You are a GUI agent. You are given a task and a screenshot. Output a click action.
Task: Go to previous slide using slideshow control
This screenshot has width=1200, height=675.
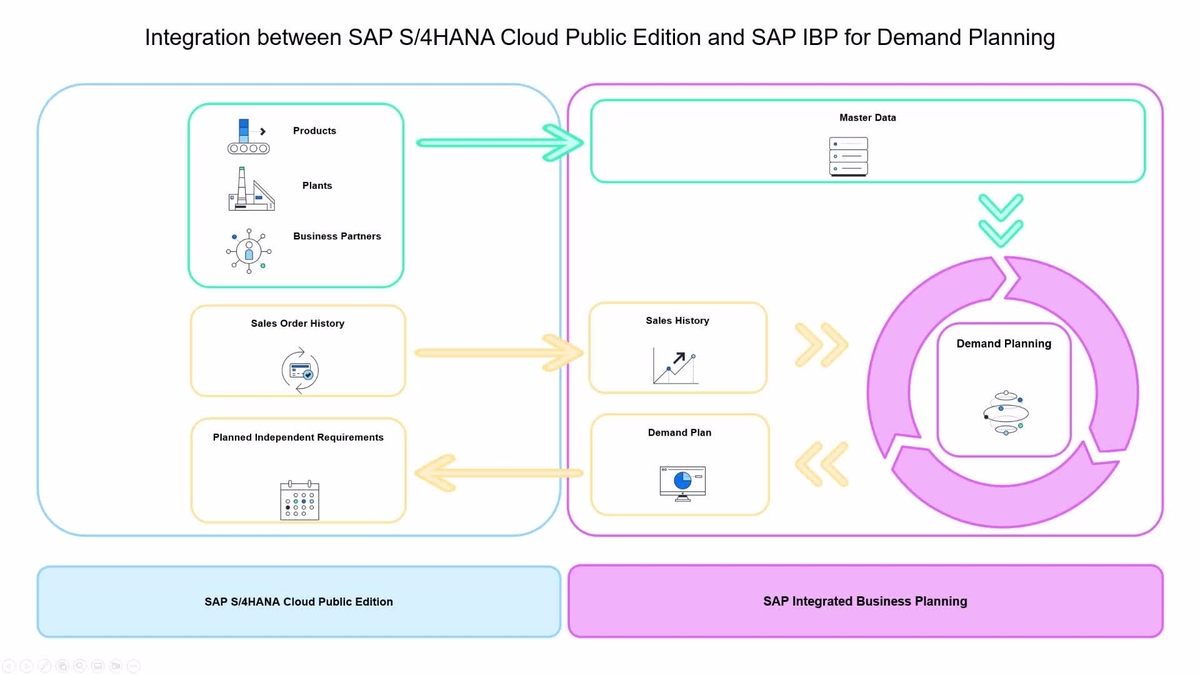click(x=8, y=666)
